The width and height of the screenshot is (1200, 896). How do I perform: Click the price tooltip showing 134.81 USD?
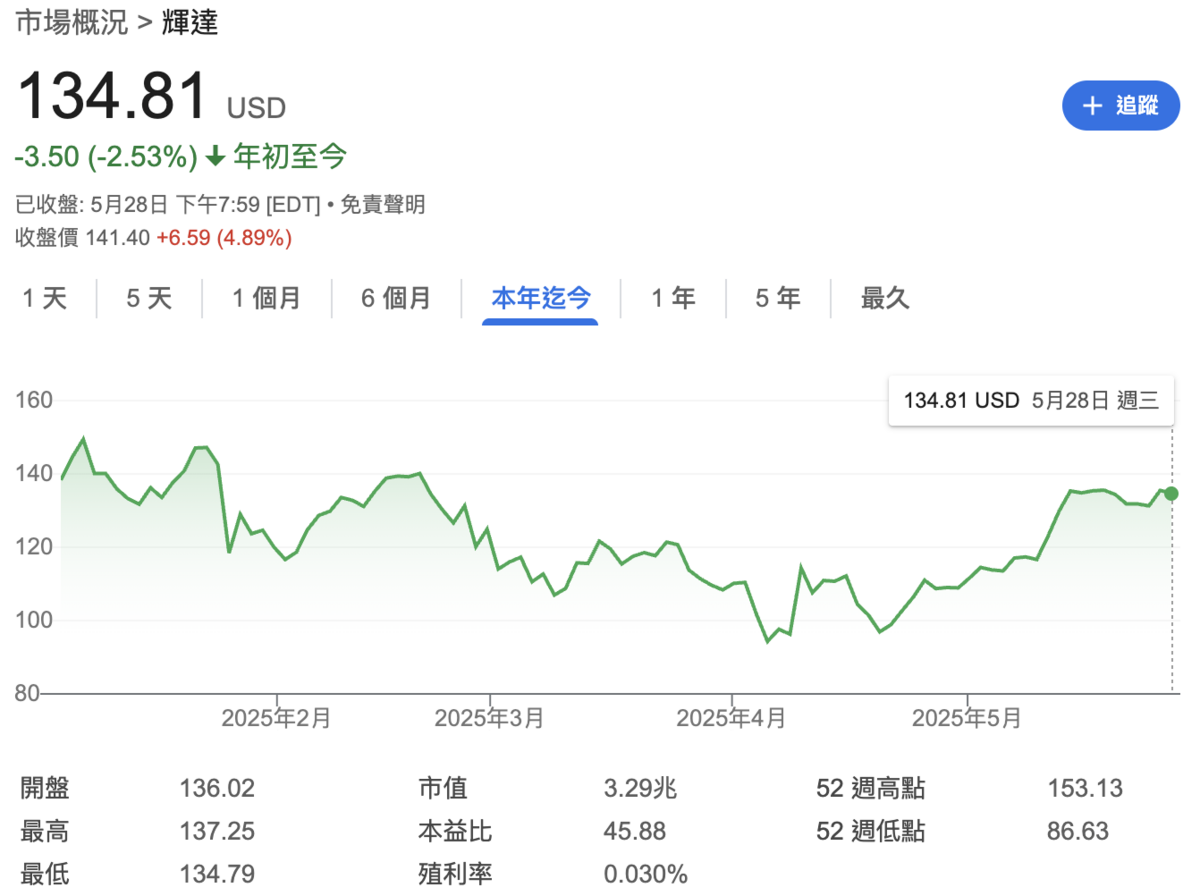click(1031, 400)
